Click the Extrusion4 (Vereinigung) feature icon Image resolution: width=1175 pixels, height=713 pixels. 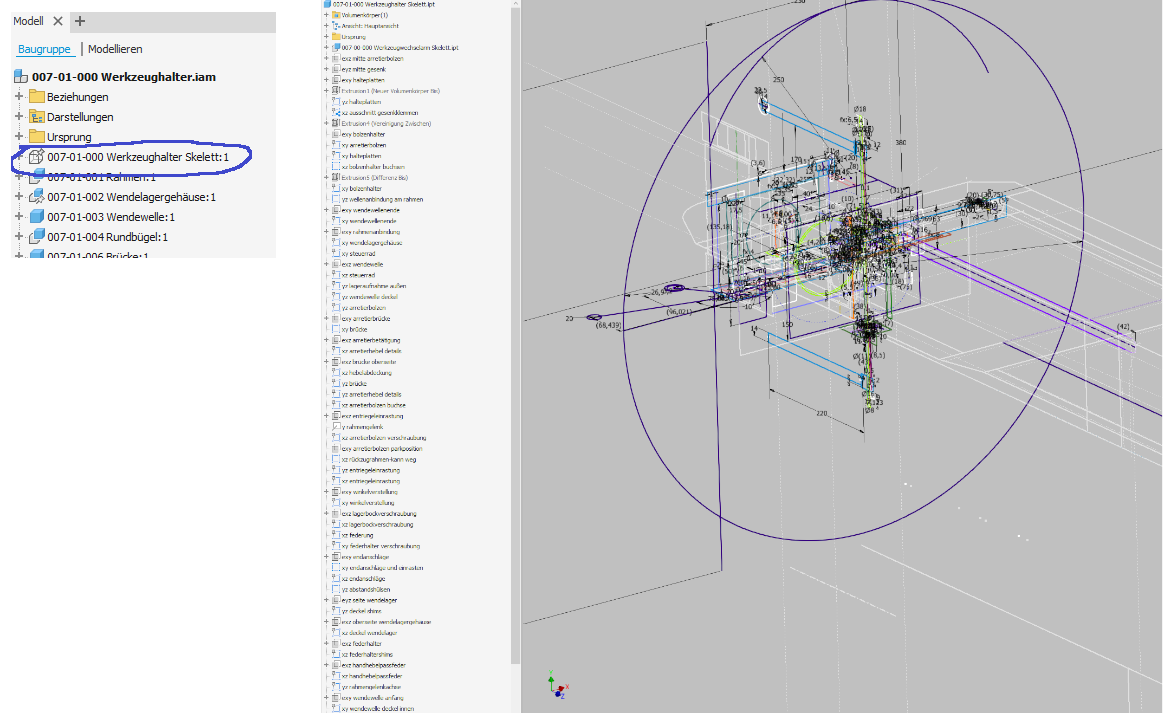coord(336,124)
